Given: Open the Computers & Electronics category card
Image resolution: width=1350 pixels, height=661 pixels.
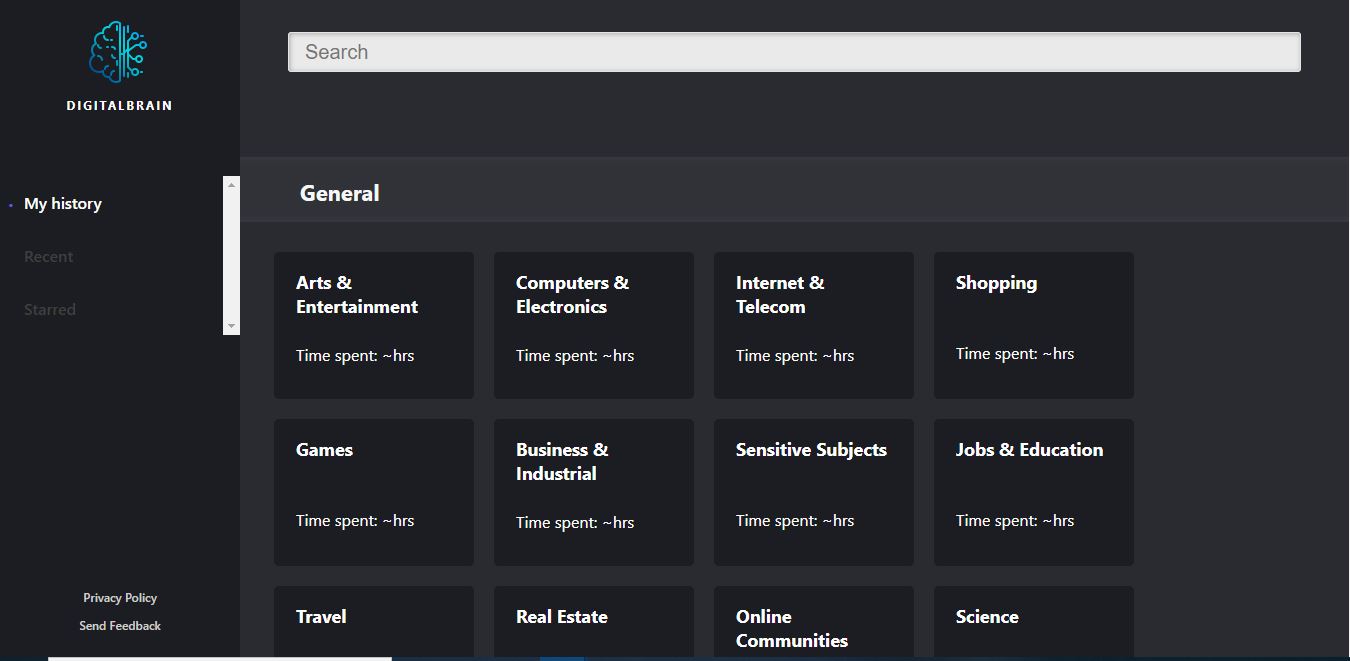Looking at the screenshot, I should click(594, 325).
